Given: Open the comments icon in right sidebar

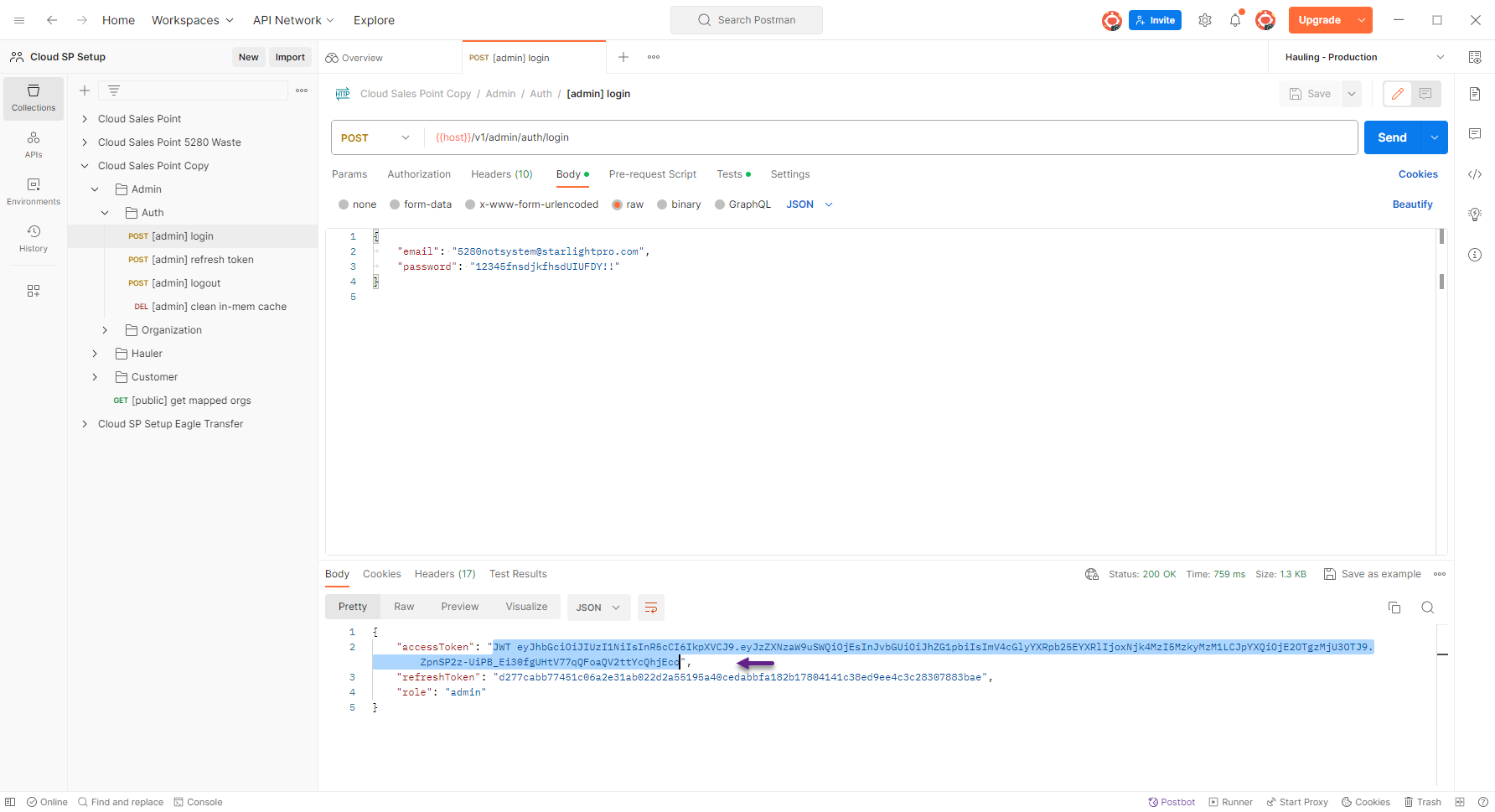Looking at the screenshot, I should click(1475, 134).
